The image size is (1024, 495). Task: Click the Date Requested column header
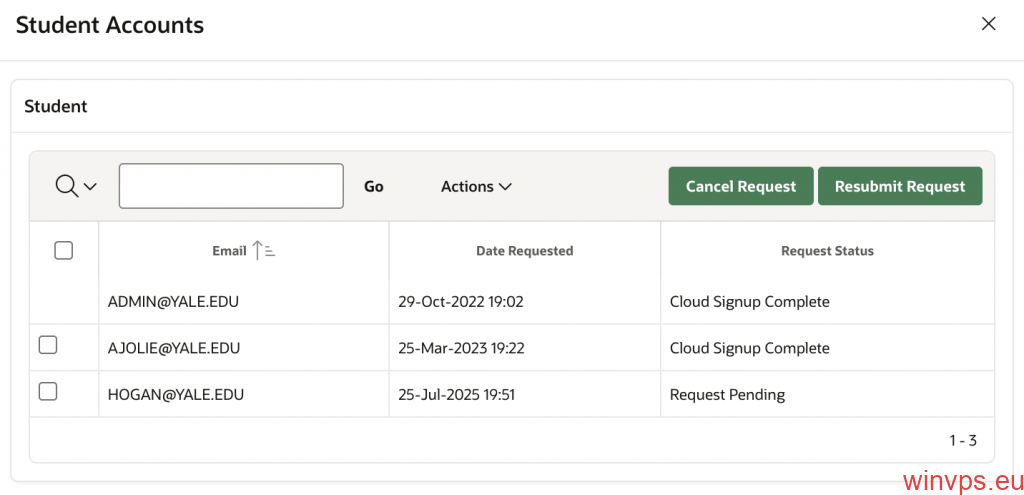click(524, 251)
